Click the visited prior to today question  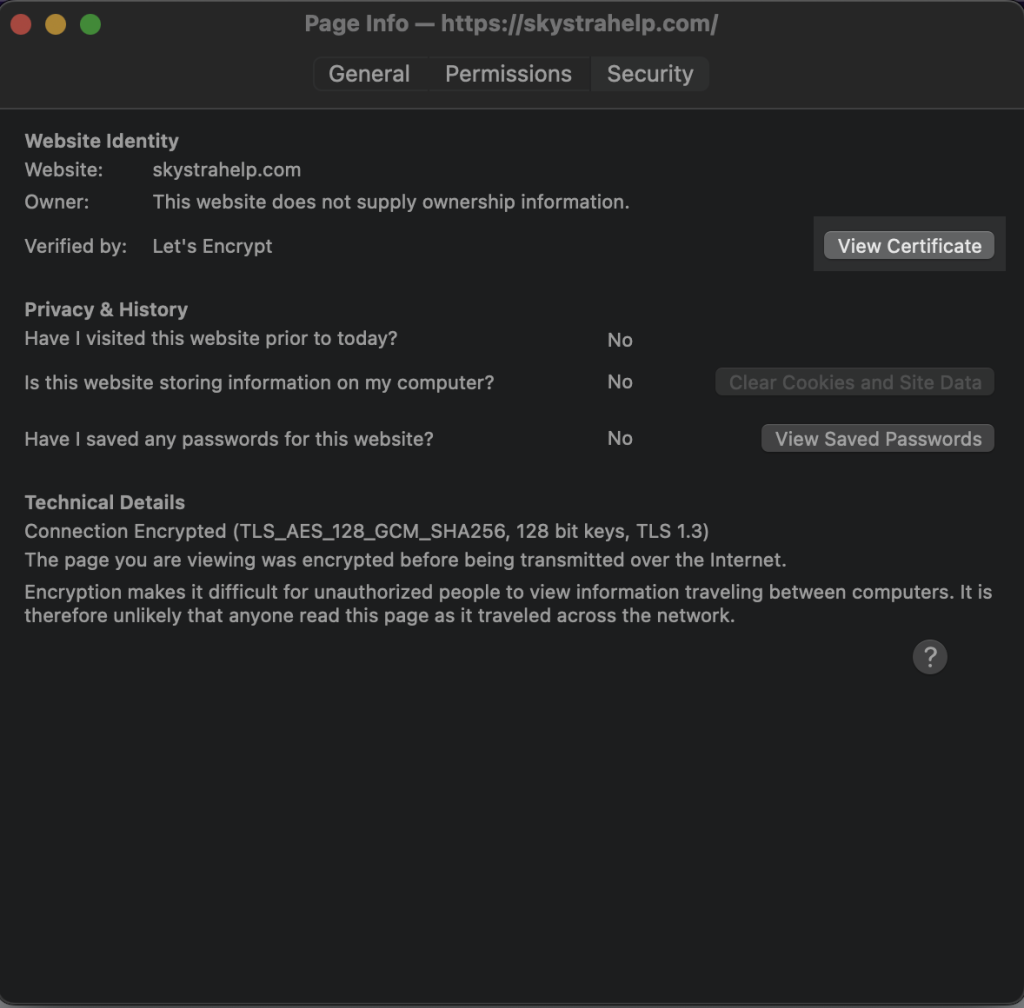tap(211, 339)
